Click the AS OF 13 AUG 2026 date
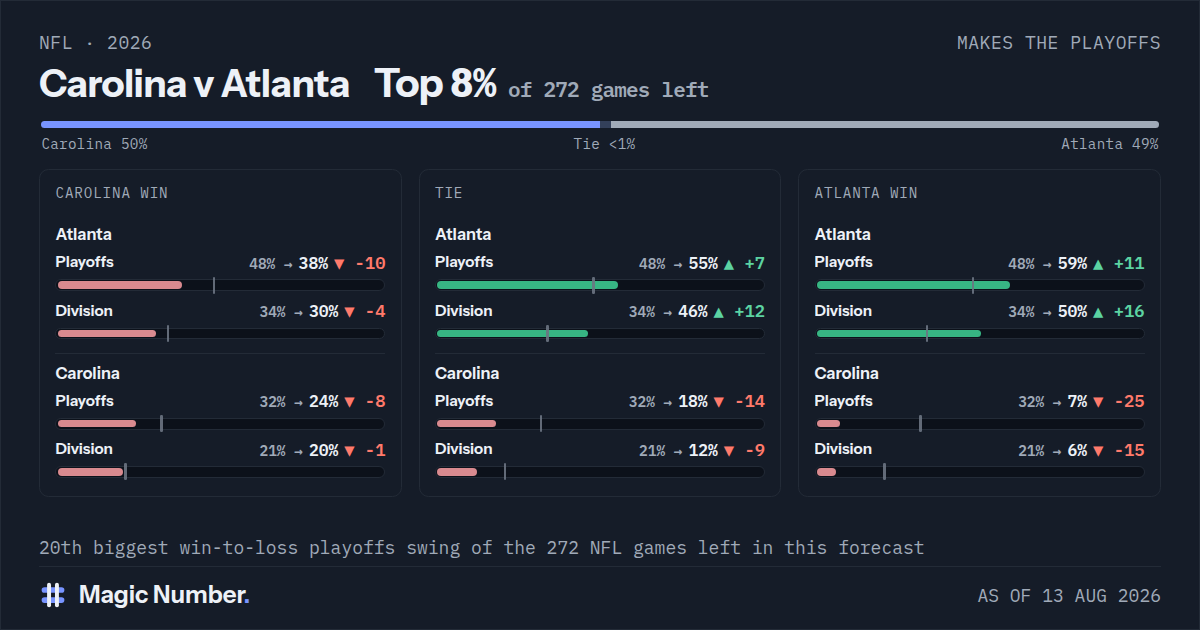The image size is (1200, 630). click(x=1069, y=596)
